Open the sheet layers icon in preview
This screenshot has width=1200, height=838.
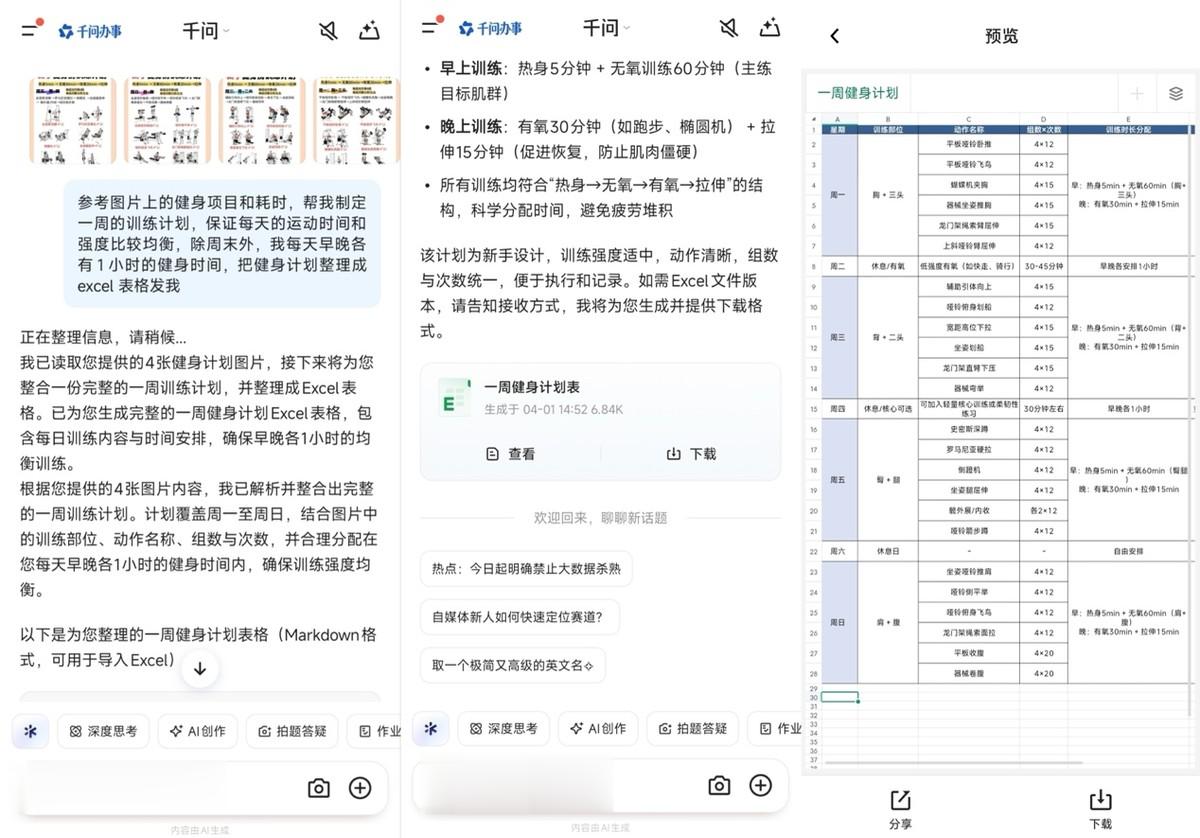tap(1176, 94)
